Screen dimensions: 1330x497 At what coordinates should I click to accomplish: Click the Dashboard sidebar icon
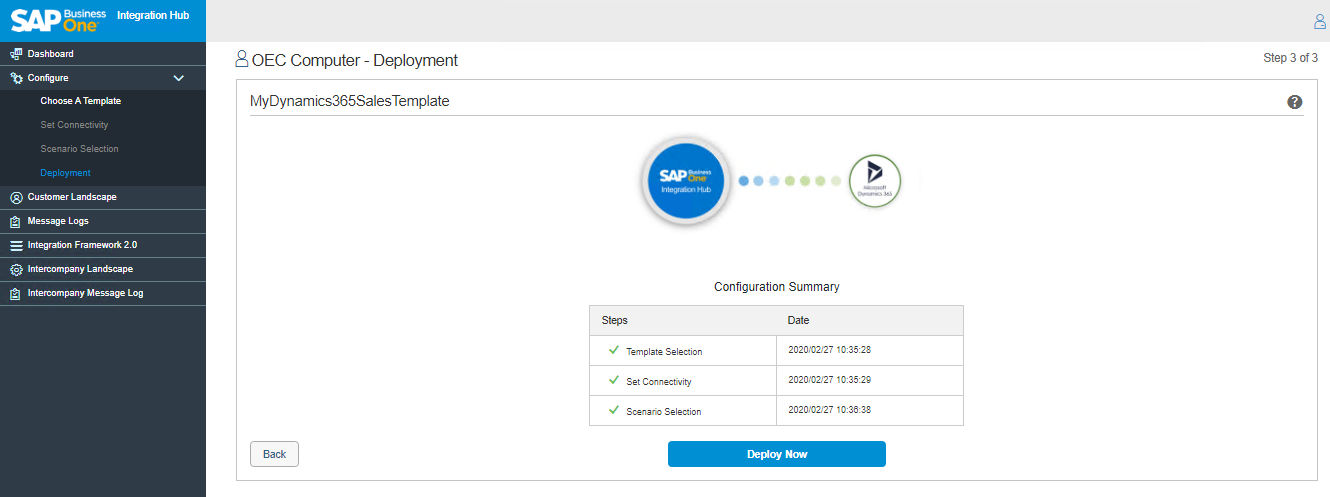tap(16, 54)
